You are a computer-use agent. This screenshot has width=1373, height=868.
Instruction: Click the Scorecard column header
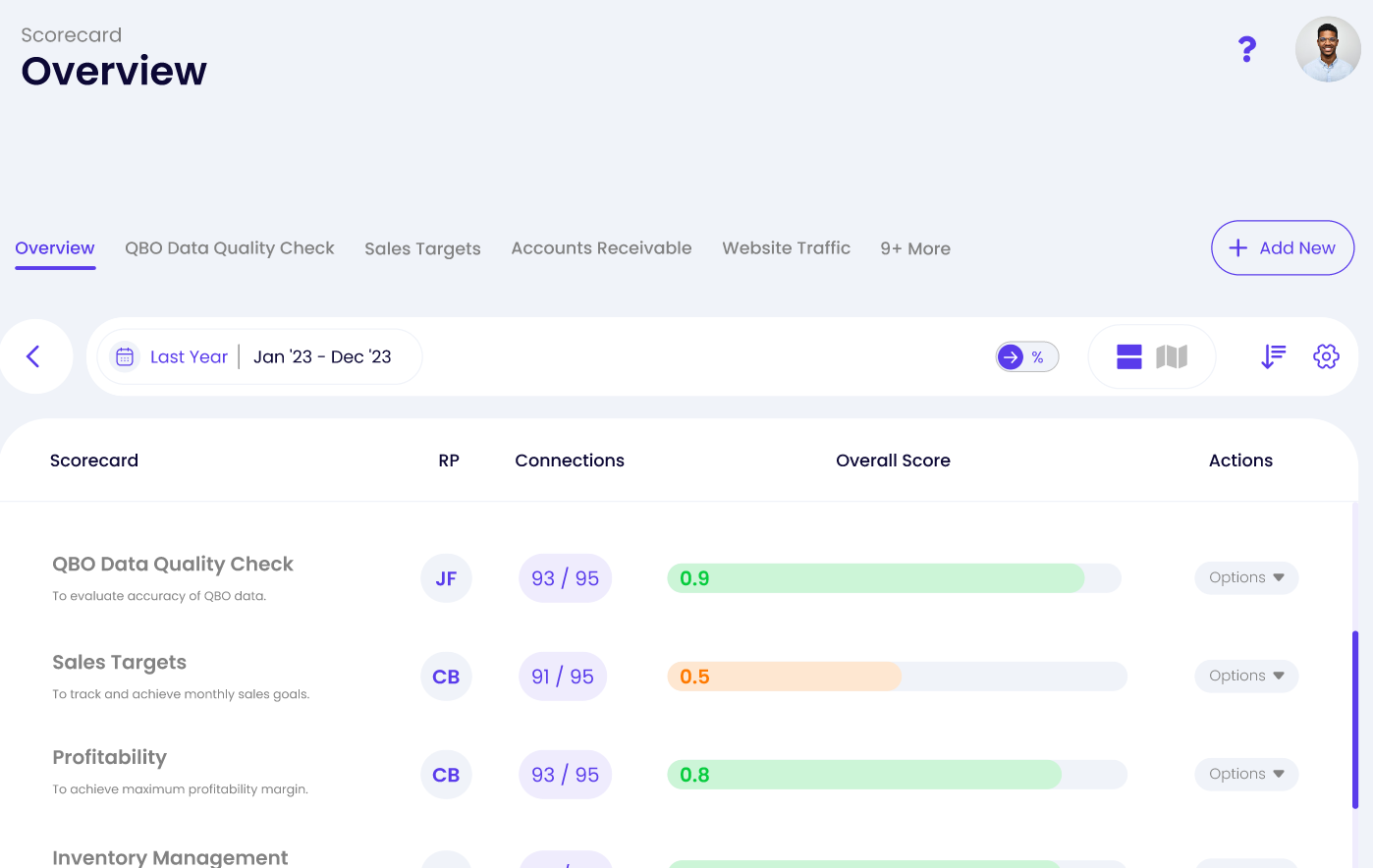[x=94, y=461]
